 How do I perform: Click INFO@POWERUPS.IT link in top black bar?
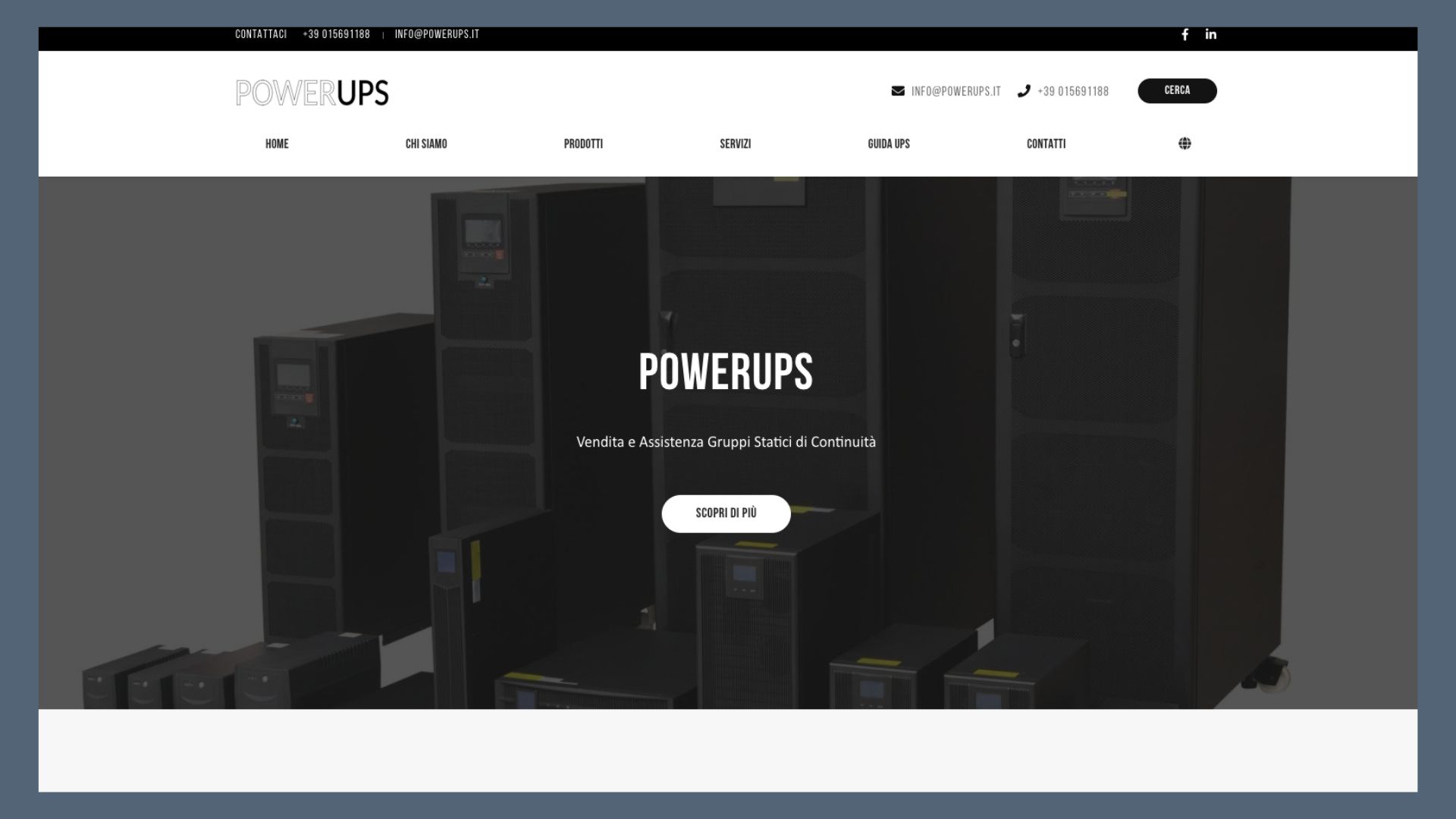click(437, 34)
